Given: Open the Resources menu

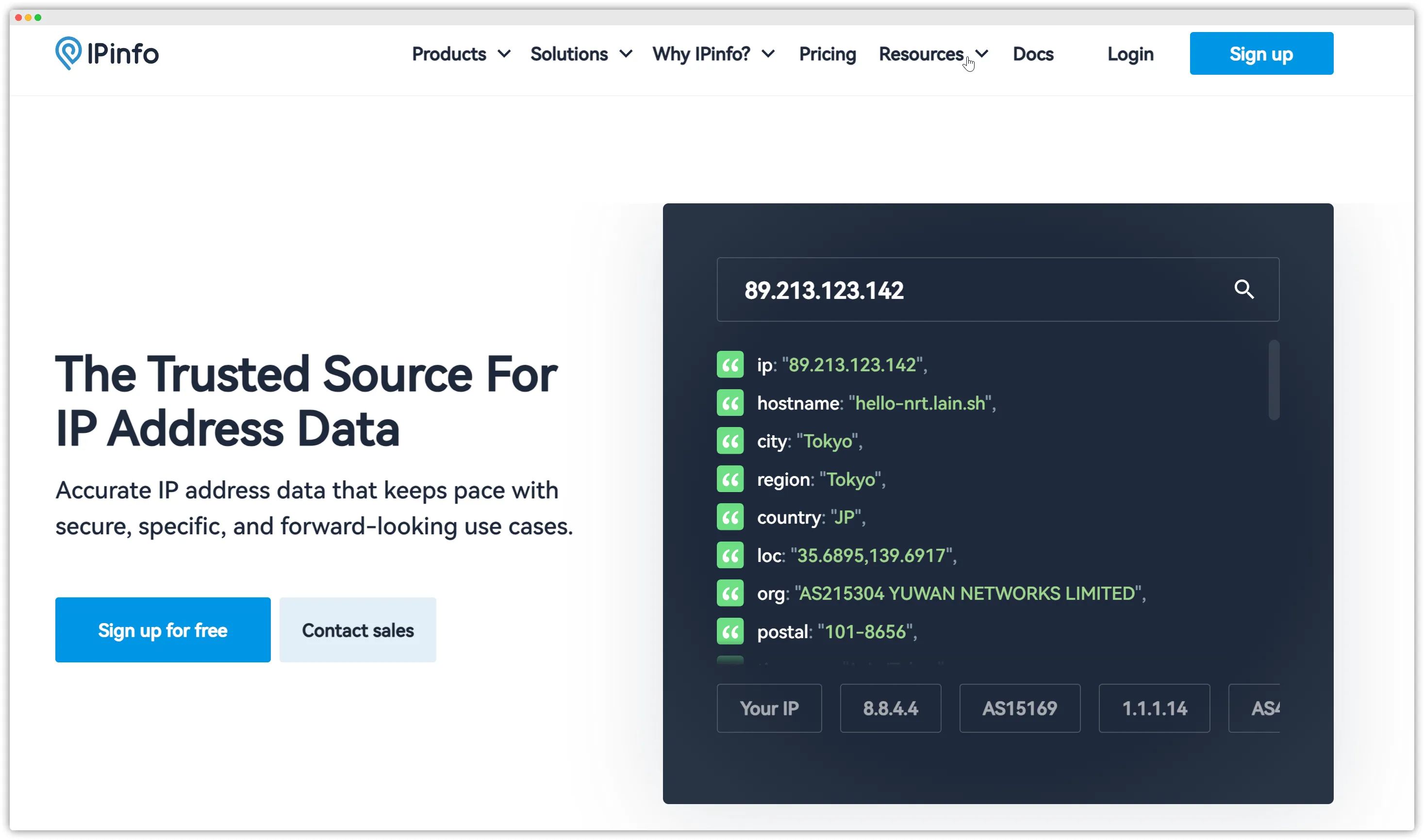Looking at the screenshot, I should [921, 54].
